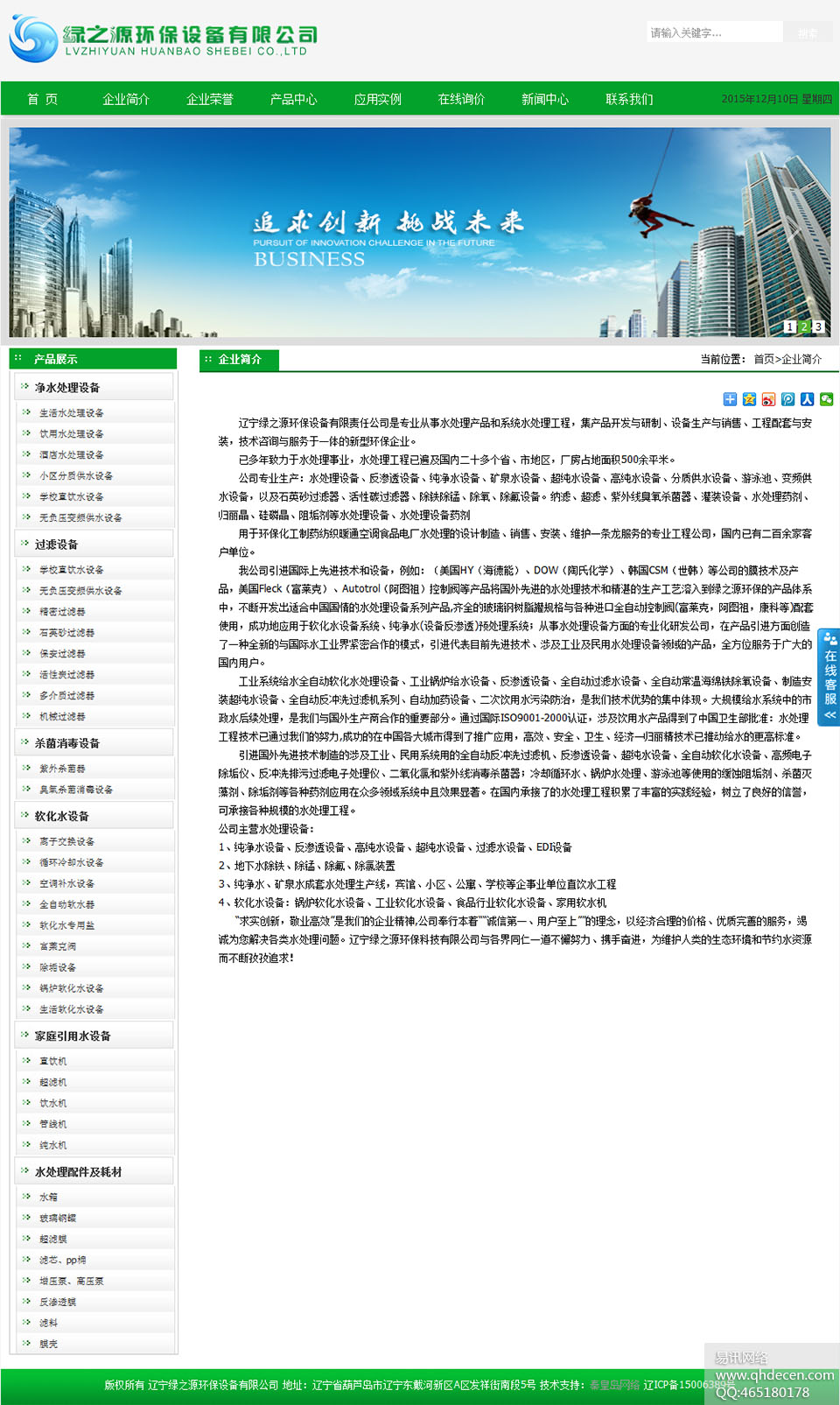The height and width of the screenshot is (1405, 840).
Task: Open 过滤设备 category heading
Action: click(56, 544)
